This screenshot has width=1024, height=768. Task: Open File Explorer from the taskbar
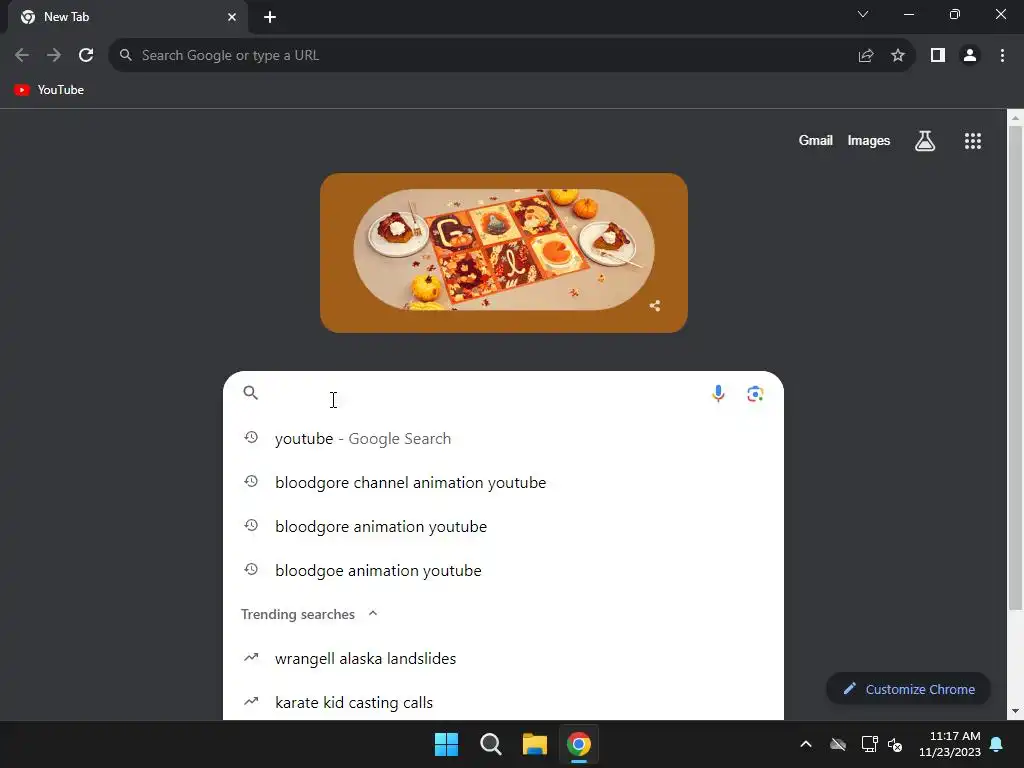coord(534,744)
